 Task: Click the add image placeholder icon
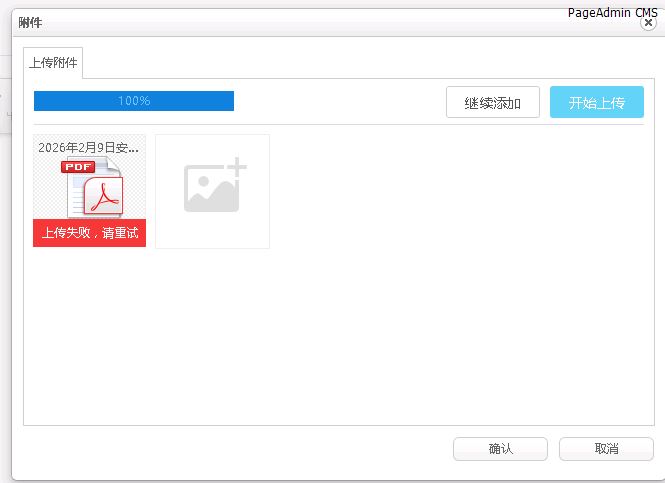coord(212,191)
